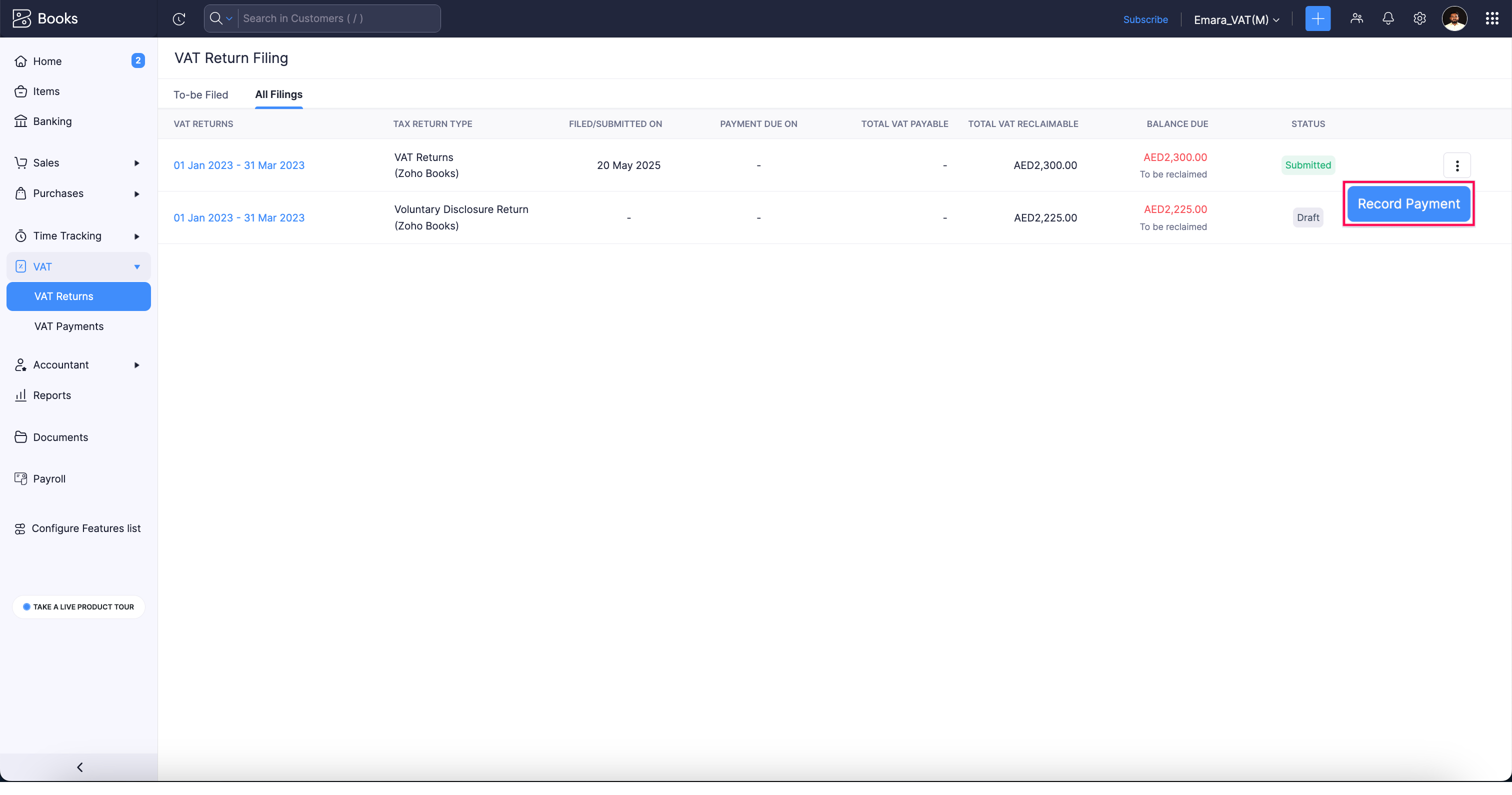Click Record Payment button
The image size is (1512, 795).
pos(1408,203)
